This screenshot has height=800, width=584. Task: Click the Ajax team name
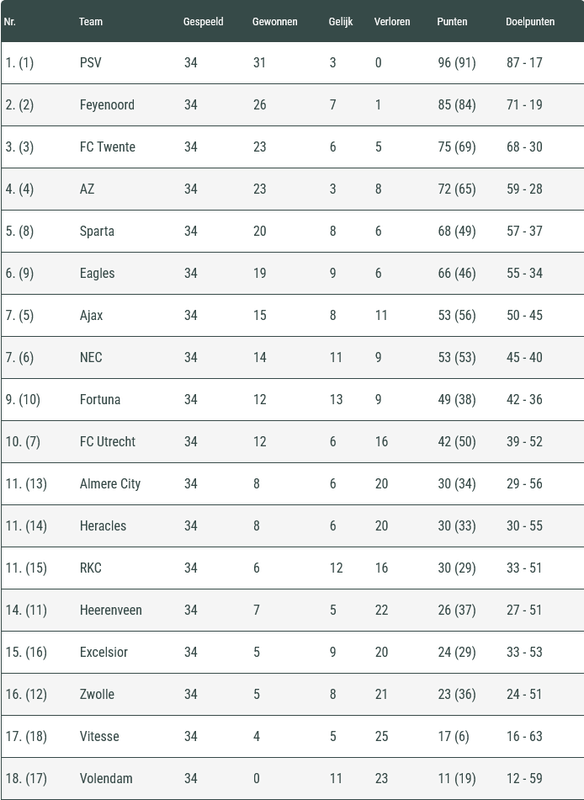point(91,315)
